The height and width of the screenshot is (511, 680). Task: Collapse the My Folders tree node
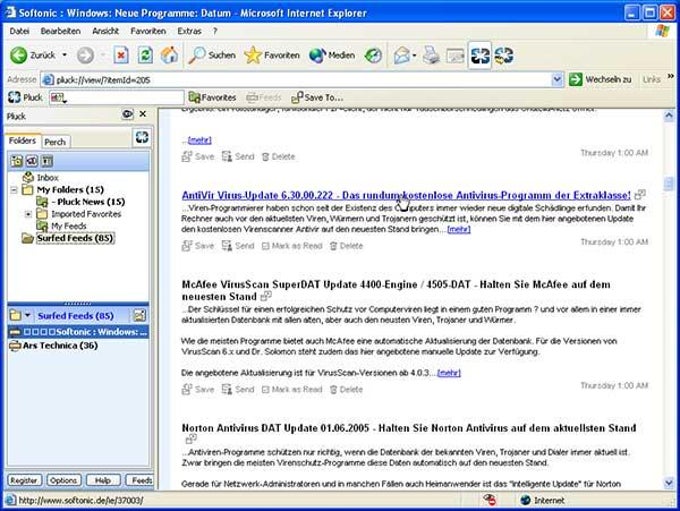coord(14,190)
